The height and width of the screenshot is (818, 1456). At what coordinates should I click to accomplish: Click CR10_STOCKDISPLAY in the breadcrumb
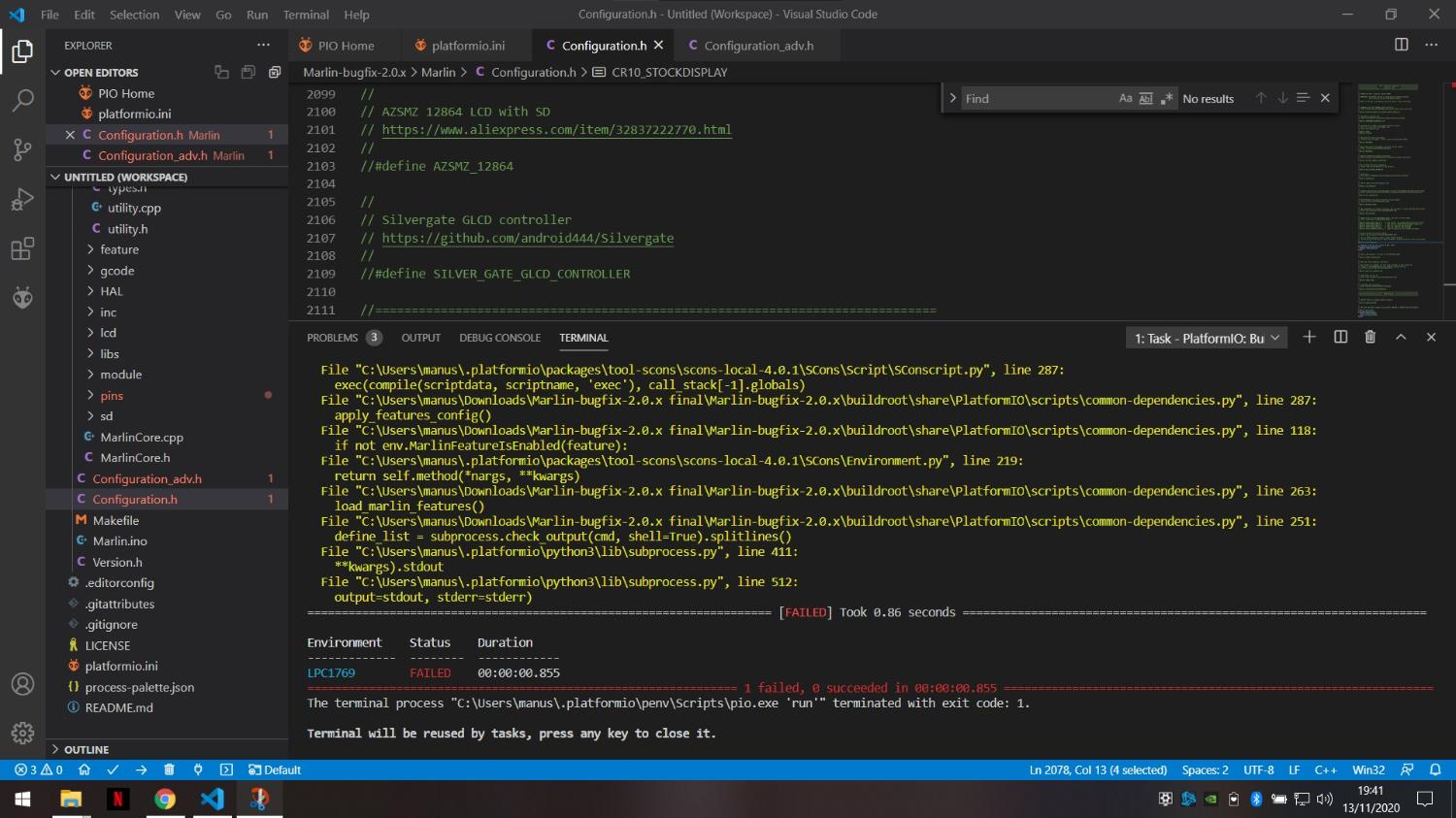(x=669, y=72)
